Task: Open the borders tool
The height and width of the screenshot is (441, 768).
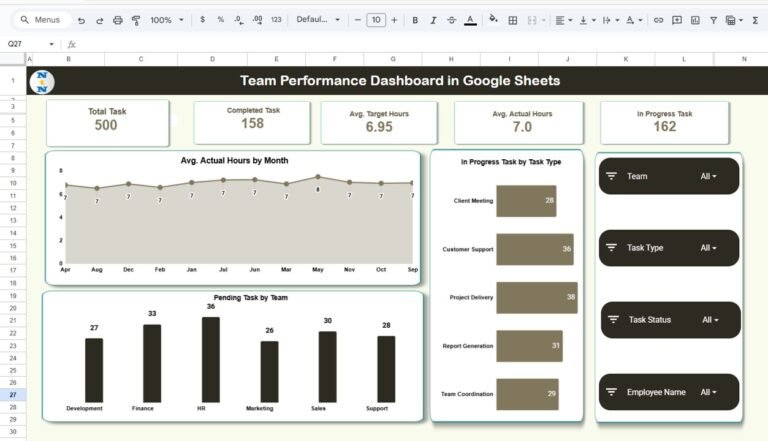Action: (x=513, y=20)
